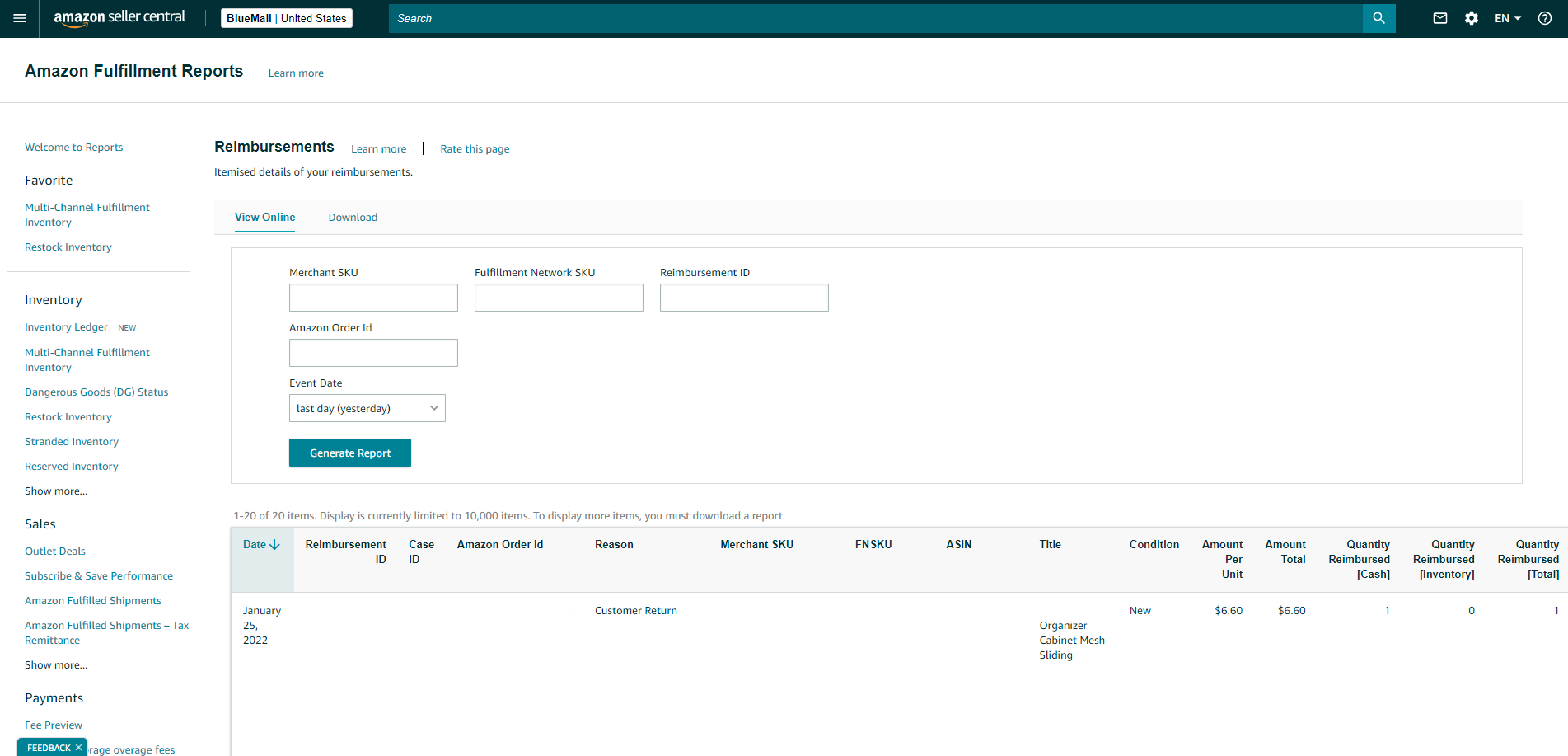Image resolution: width=1568 pixels, height=756 pixels.
Task: Focus the Reimbursement ID field
Action: coord(744,298)
